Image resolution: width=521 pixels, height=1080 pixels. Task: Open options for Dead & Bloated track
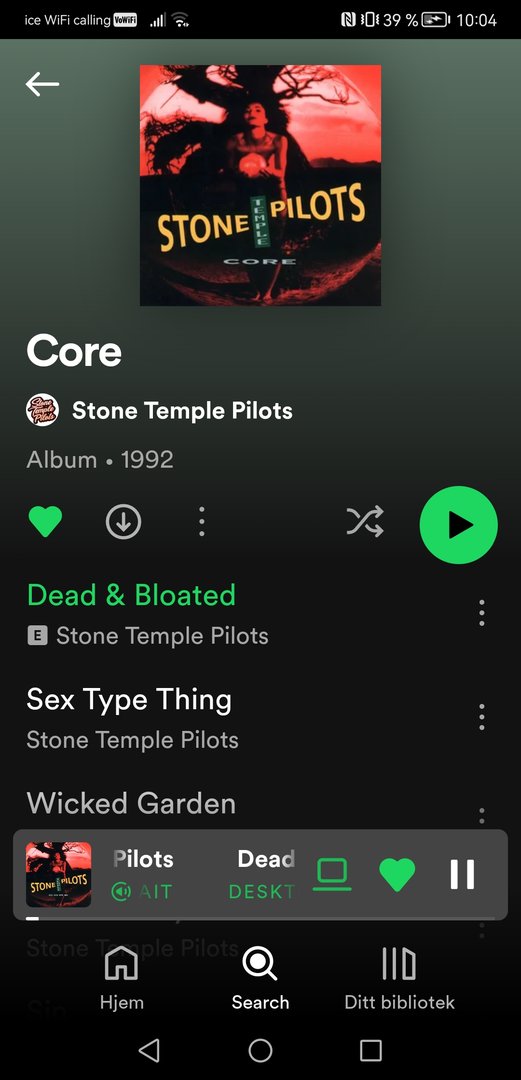coord(481,613)
